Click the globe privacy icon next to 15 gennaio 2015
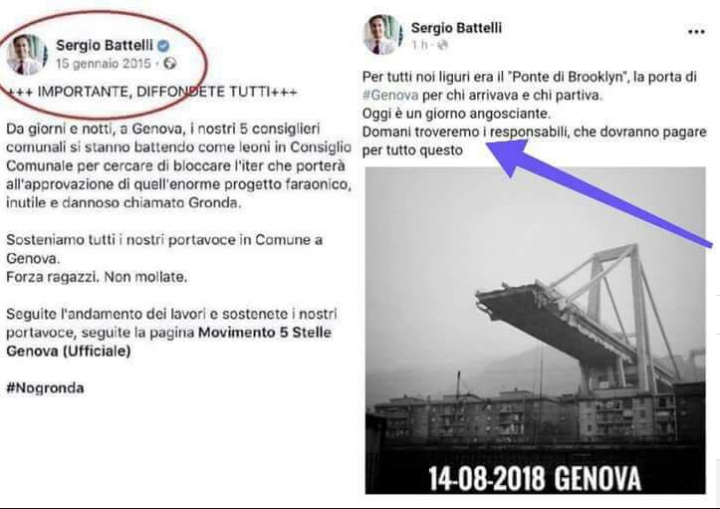This screenshot has height=509, width=720. (x=170, y=63)
